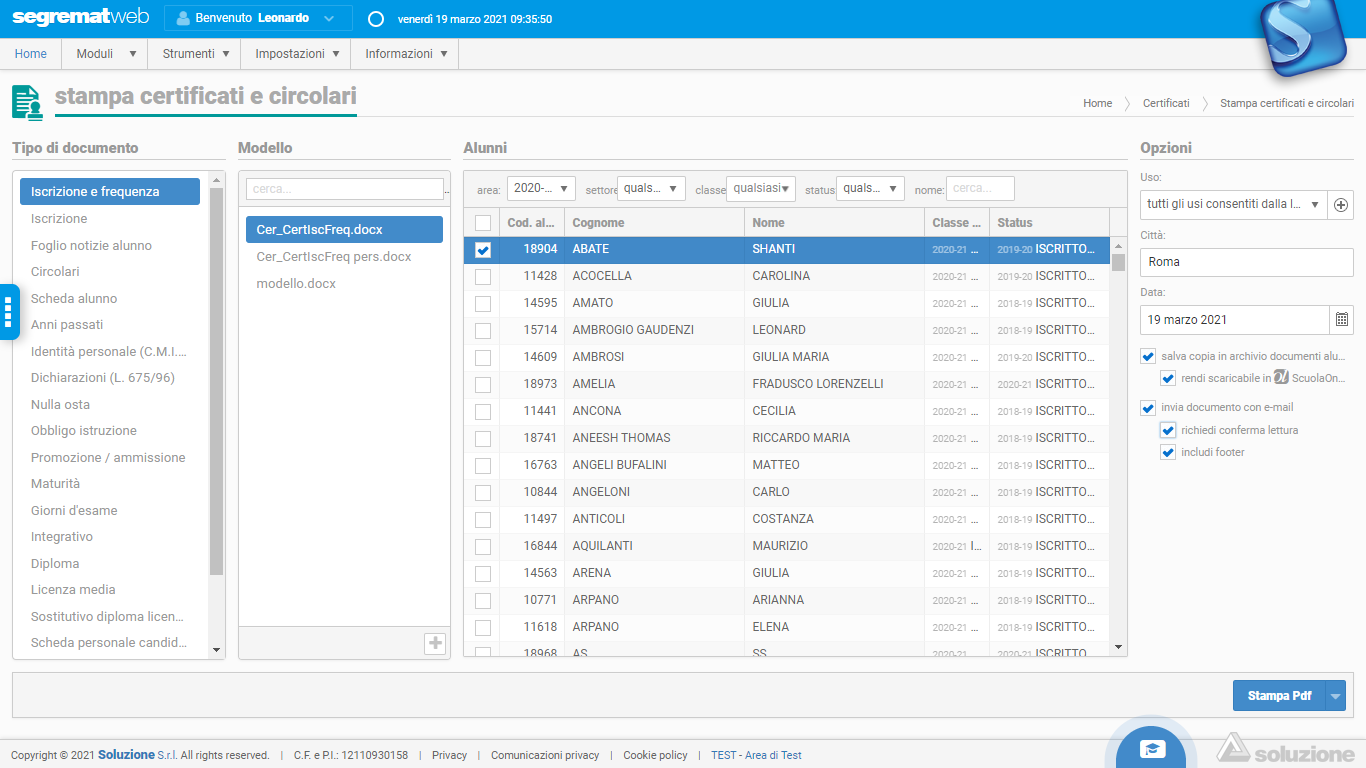Screen dimensions: 1366x768
Task: Click the user avatar icon near Benvenuto
Action: pyautogui.click(x=181, y=18)
